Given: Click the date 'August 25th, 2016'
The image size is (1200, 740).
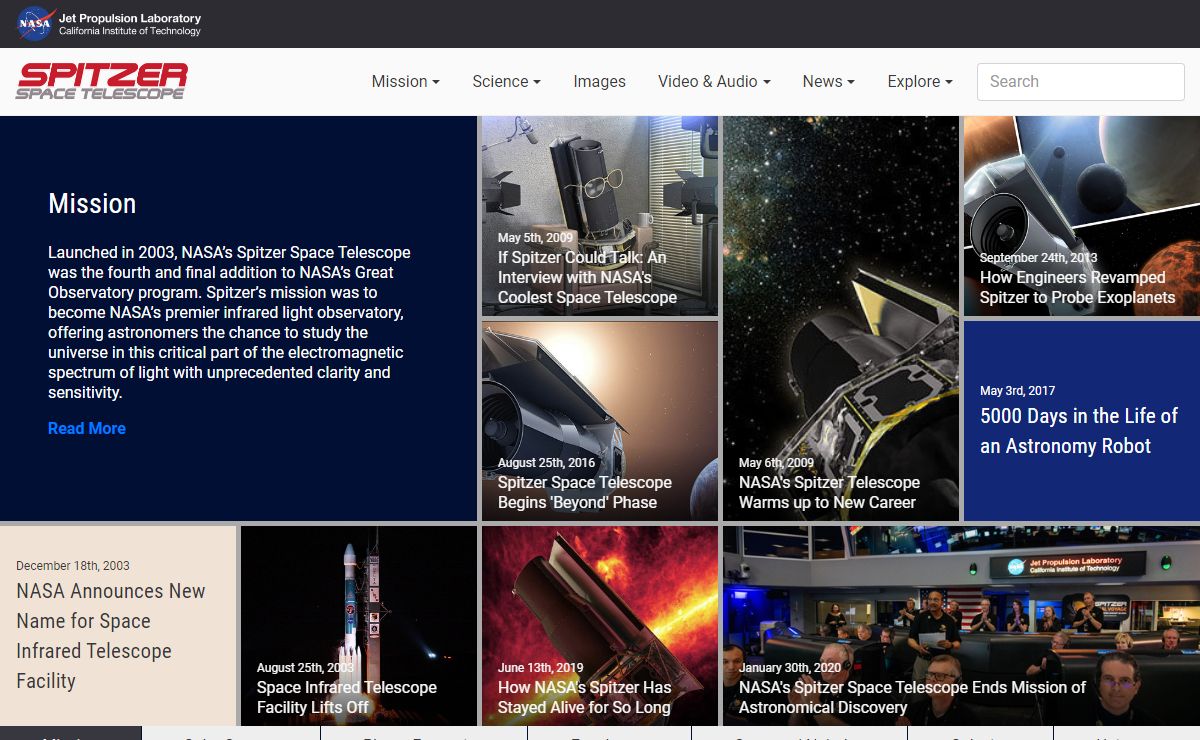Looking at the screenshot, I should [547, 463].
